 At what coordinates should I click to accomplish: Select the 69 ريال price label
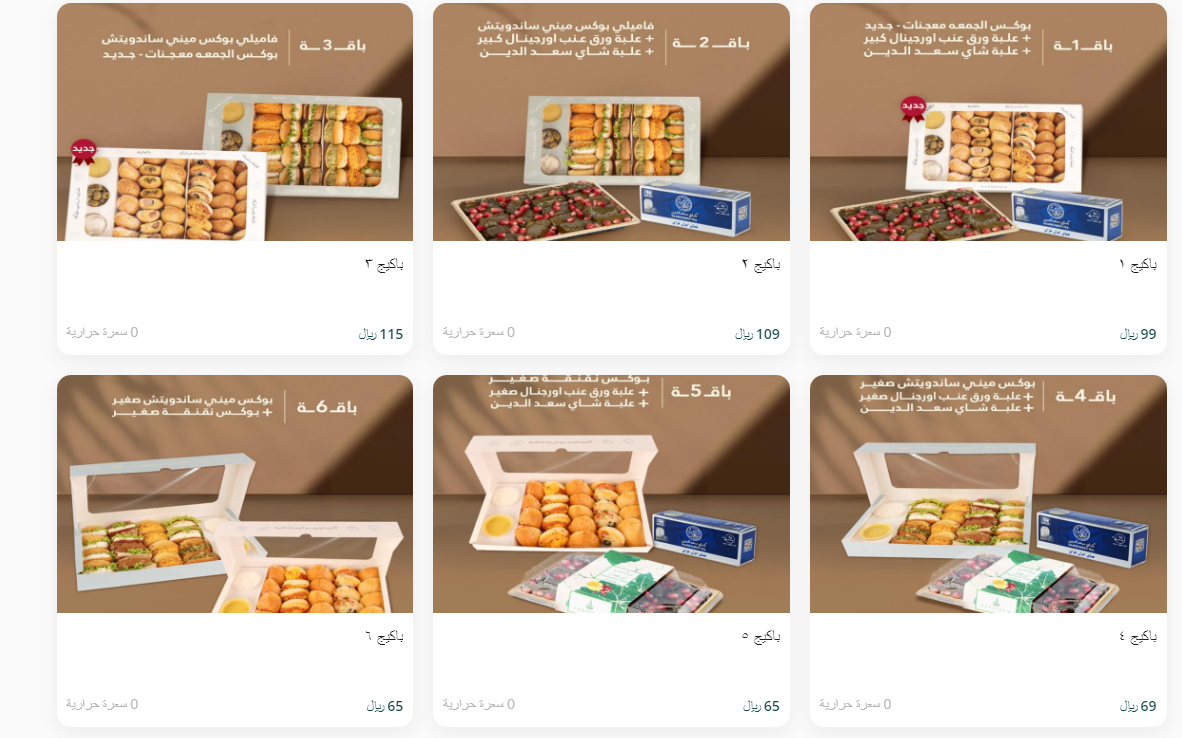[x=1138, y=706]
